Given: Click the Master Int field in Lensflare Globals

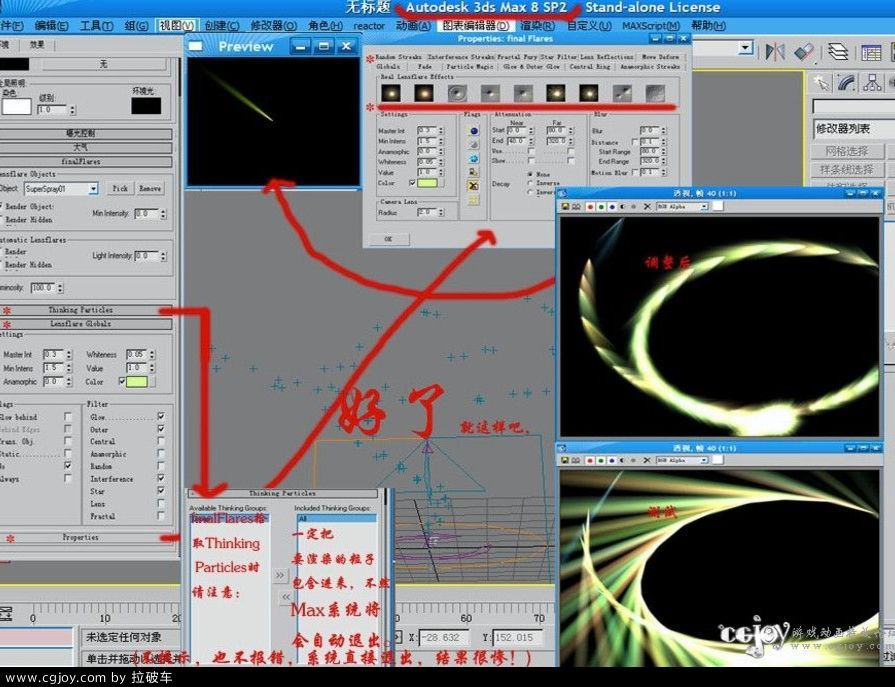Looking at the screenshot, I should (54, 354).
